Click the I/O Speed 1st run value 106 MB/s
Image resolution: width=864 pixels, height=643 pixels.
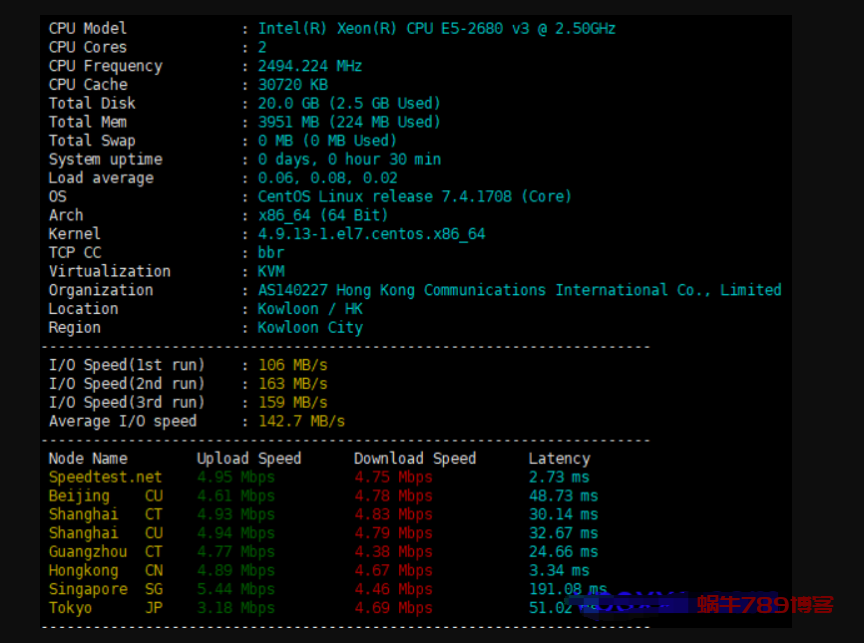(292, 365)
